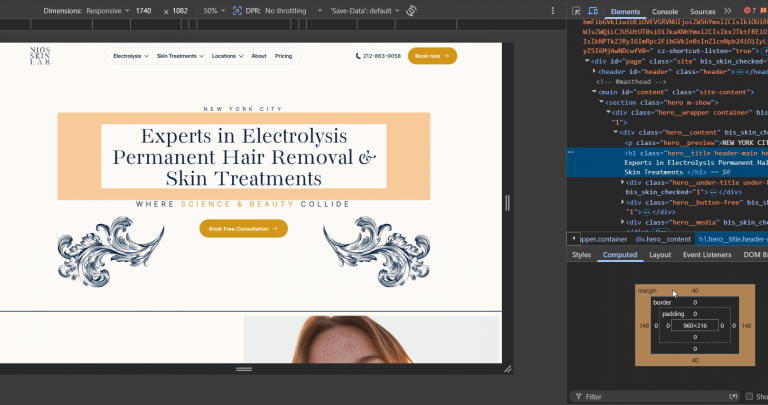Expand the div hero__under-title node

pyautogui.click(x=623, y=182)
